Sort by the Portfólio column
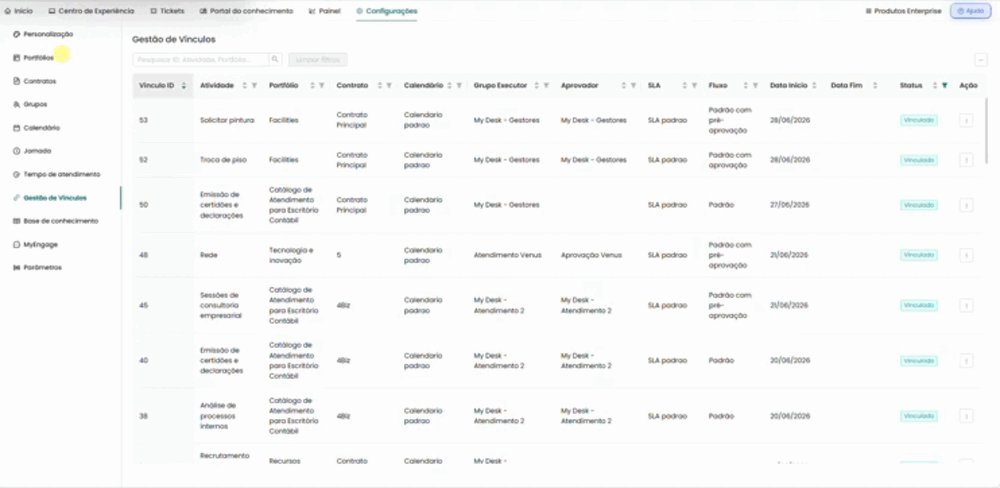Screen dimensions: 1000x488 click(312, 85)
